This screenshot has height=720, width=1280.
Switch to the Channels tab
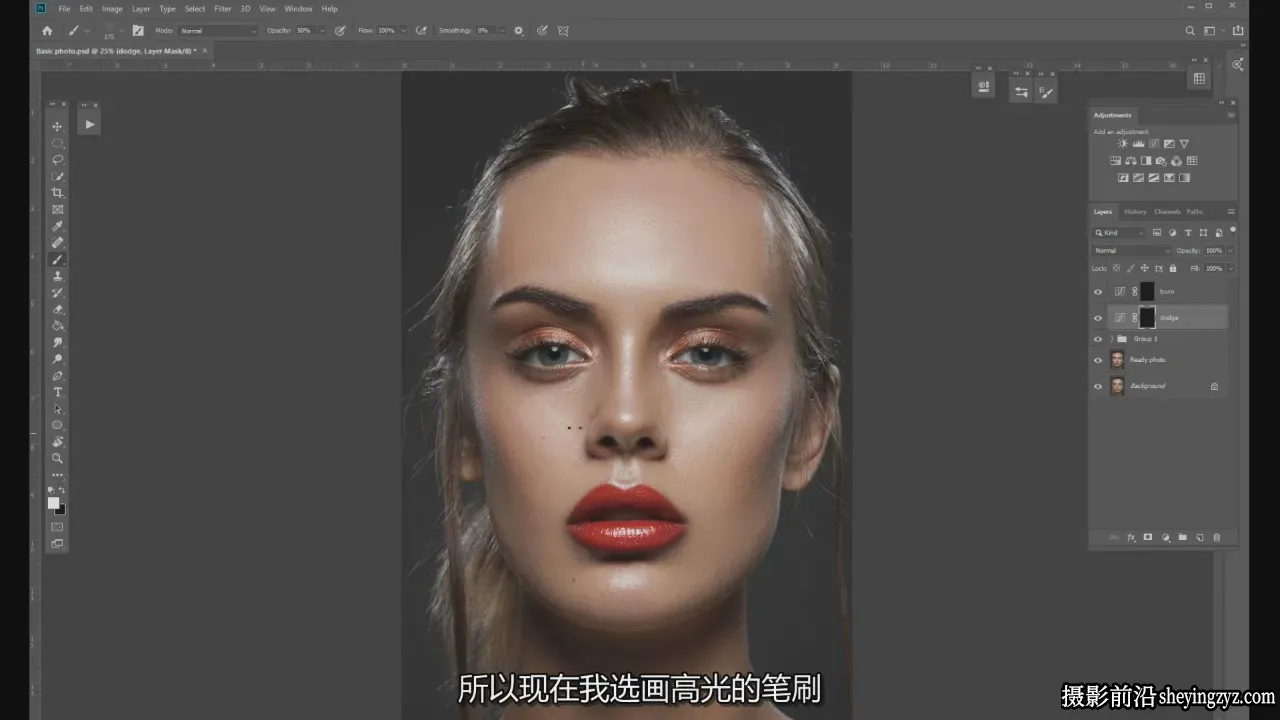coord(1167,212)
